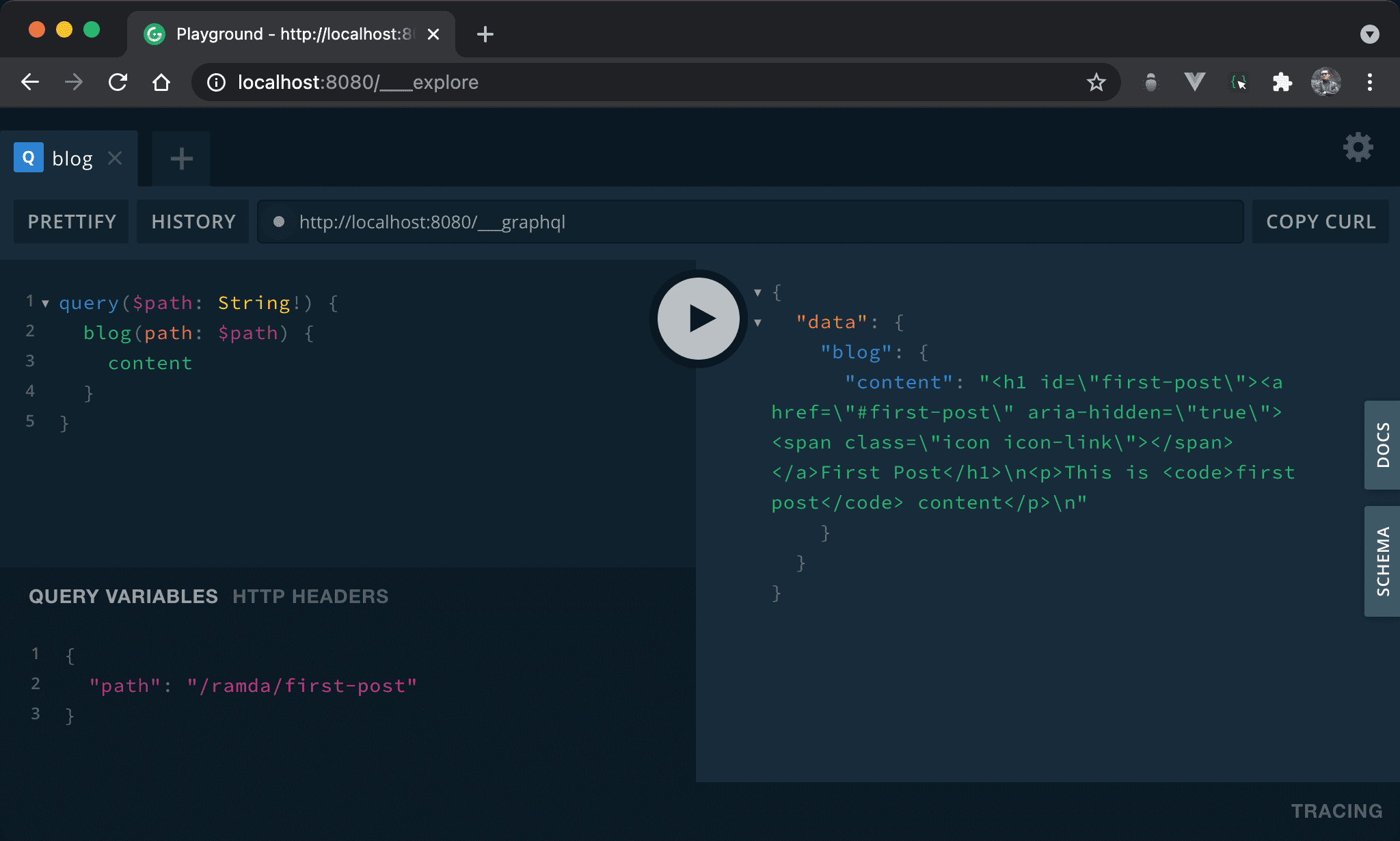Open the browser home page

click(x=161, y=82)
